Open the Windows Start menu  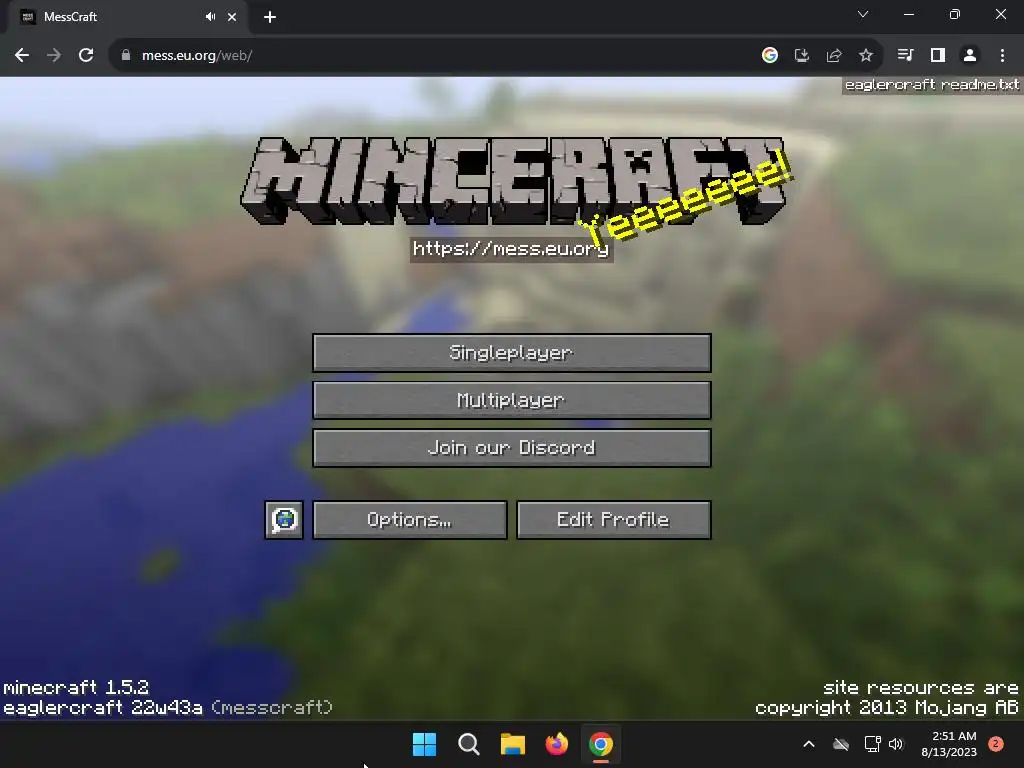(x=424, y=744)
